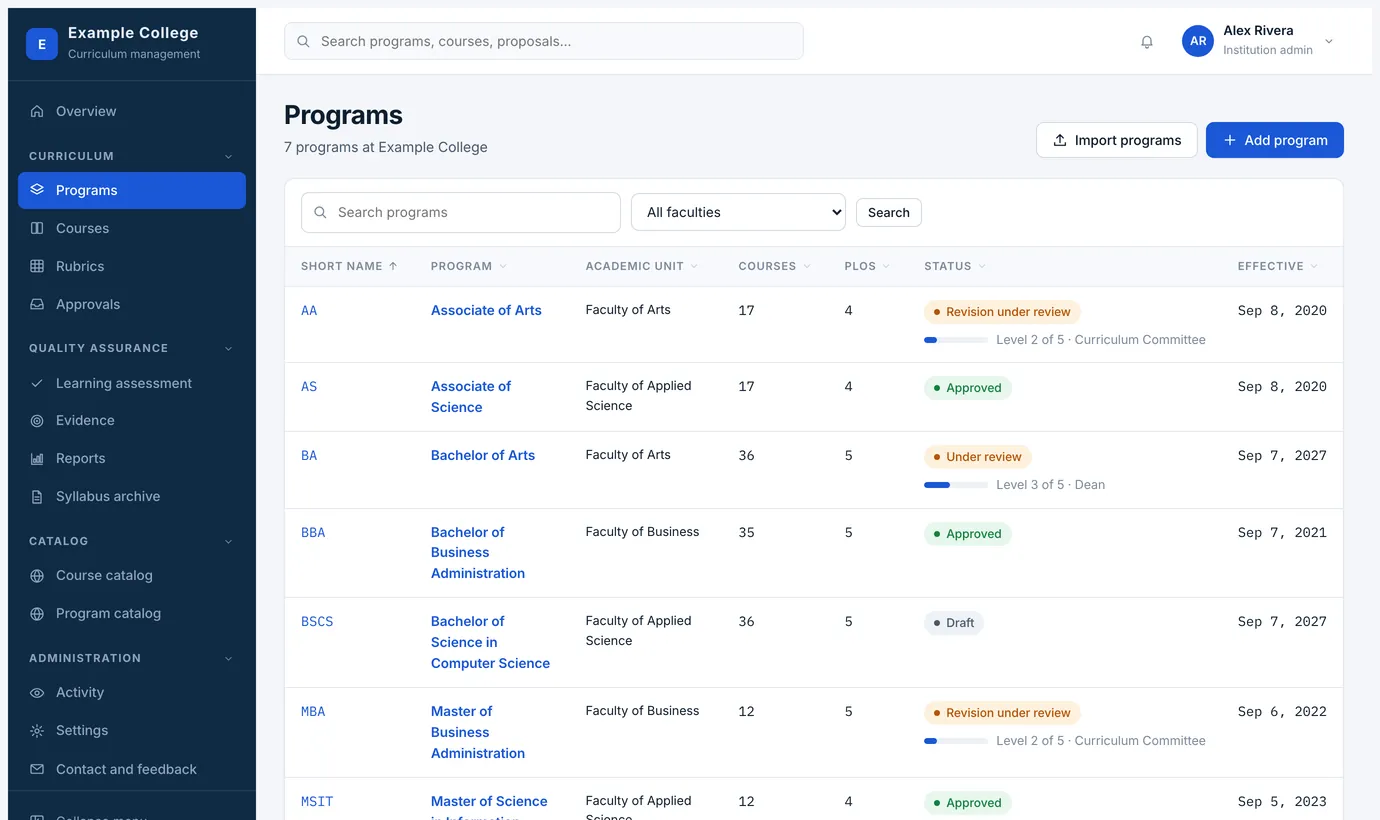Click the Example College logo badge
This screenshot has width=1380, height=820.
[x=42, y=44]
